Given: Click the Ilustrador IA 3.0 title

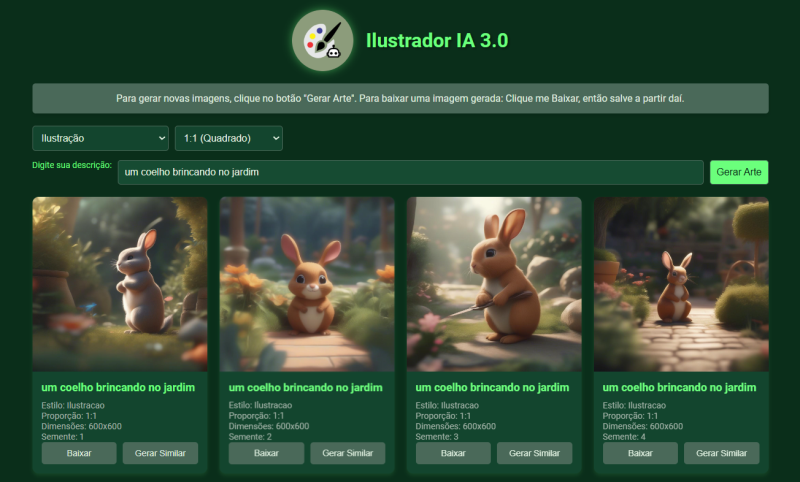Looking at the screenshot, I should click(x=437, y=40).
